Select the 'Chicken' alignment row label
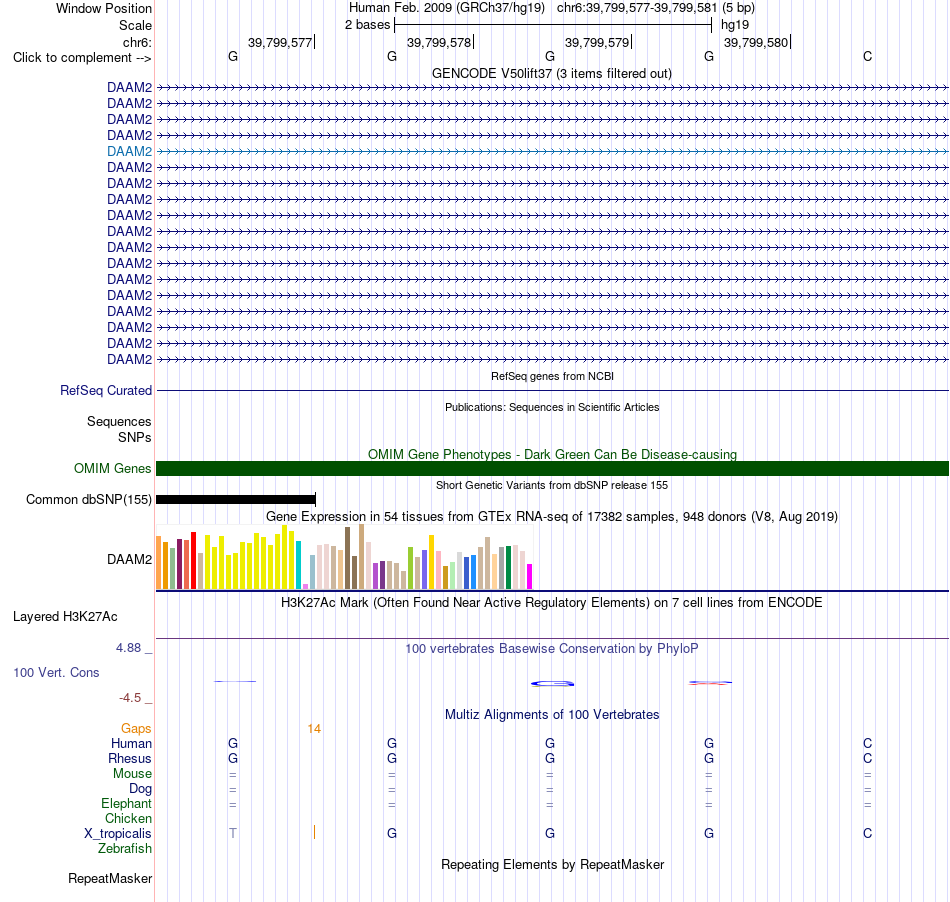The height and width of the screenshot is (902, 950). [x=128, y=818]
